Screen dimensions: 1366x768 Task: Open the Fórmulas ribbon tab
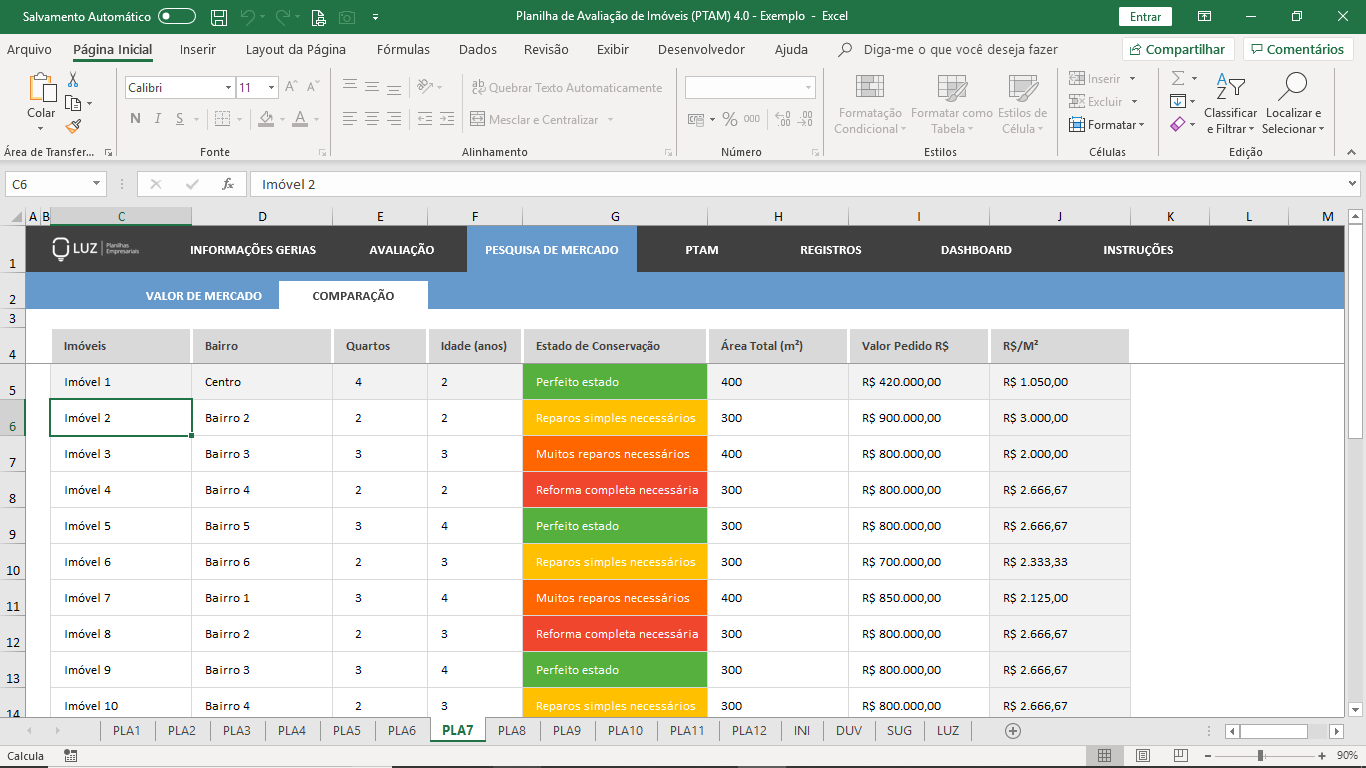pyautogui.click(x=403, y=49)
